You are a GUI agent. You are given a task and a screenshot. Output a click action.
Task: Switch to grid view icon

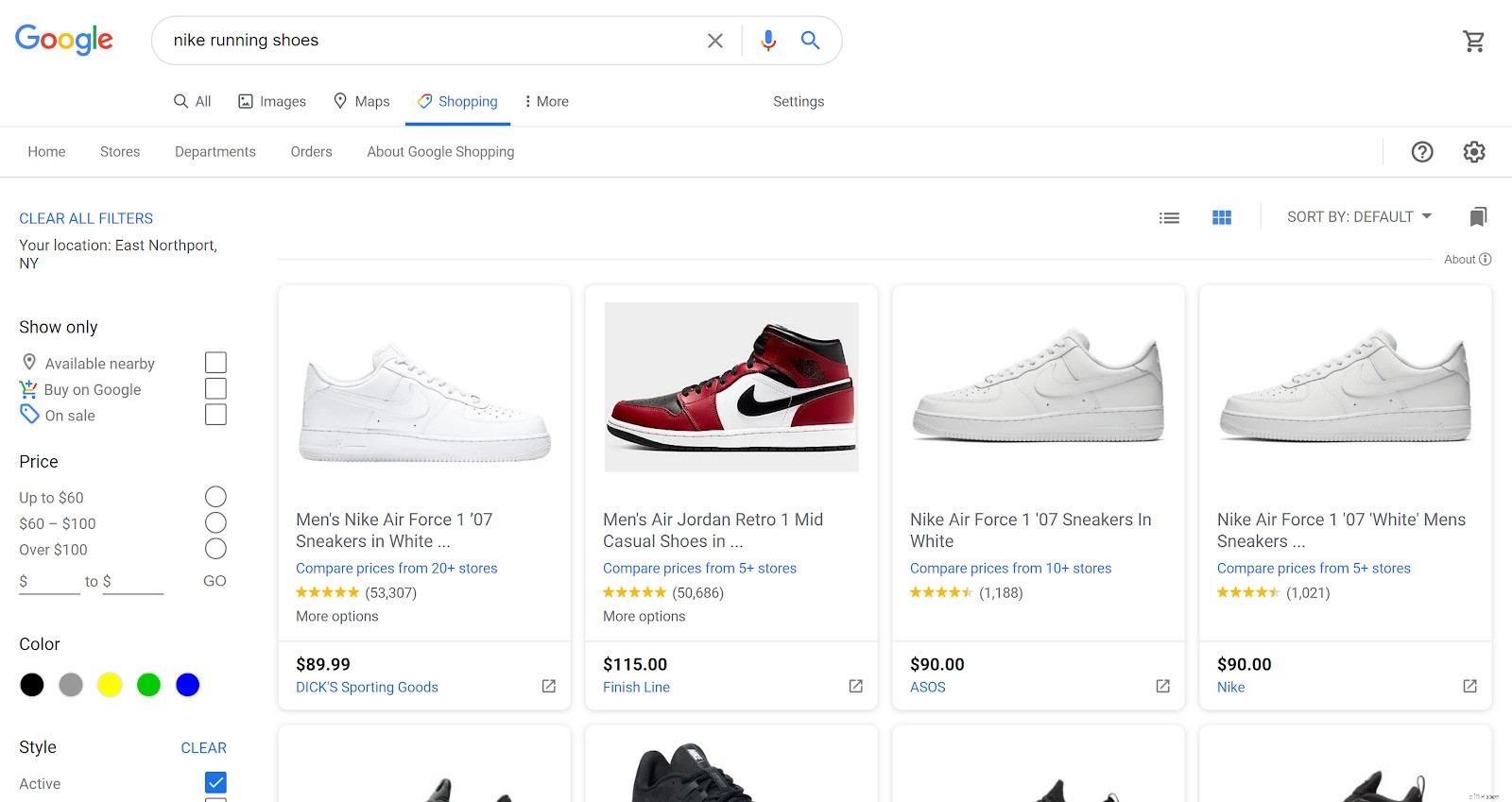pyautogui.click(x=1222, y=217)
